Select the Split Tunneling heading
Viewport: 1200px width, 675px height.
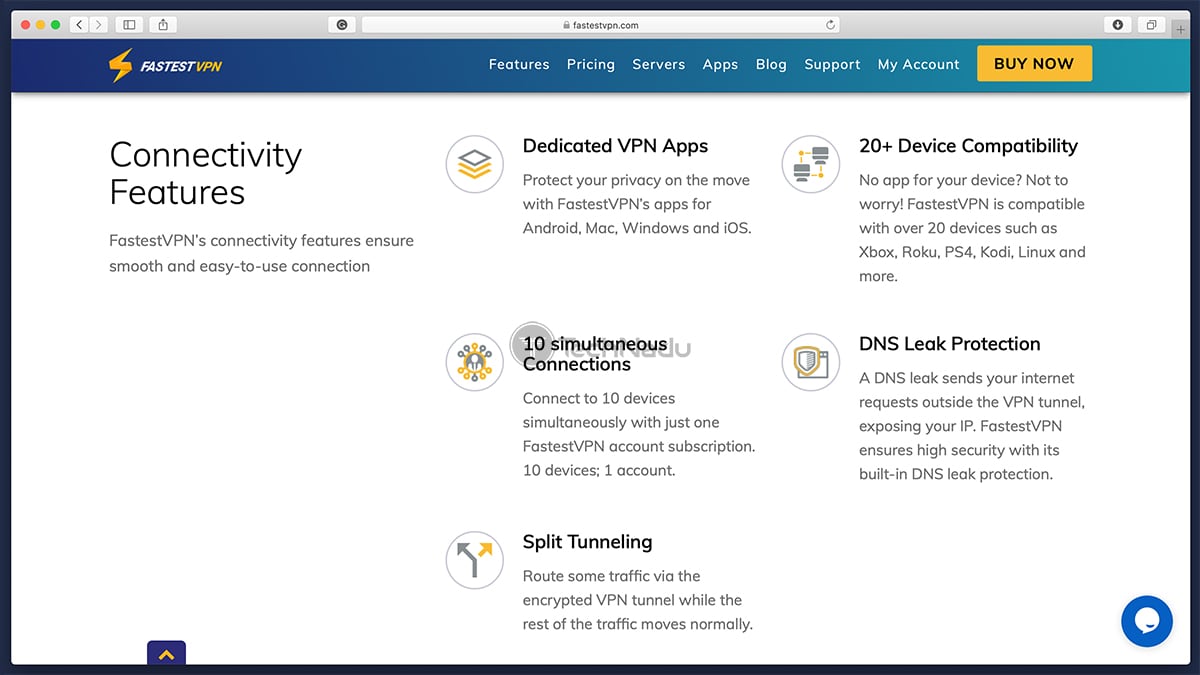point(587,542)
